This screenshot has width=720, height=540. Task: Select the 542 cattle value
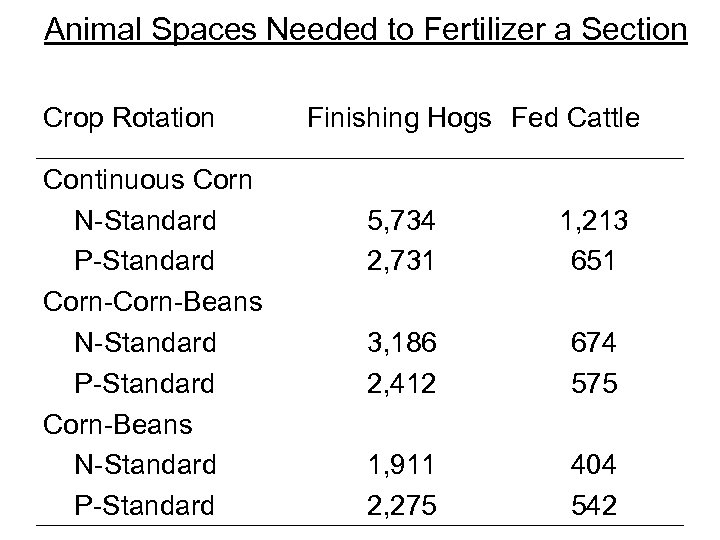coord(594,506)
